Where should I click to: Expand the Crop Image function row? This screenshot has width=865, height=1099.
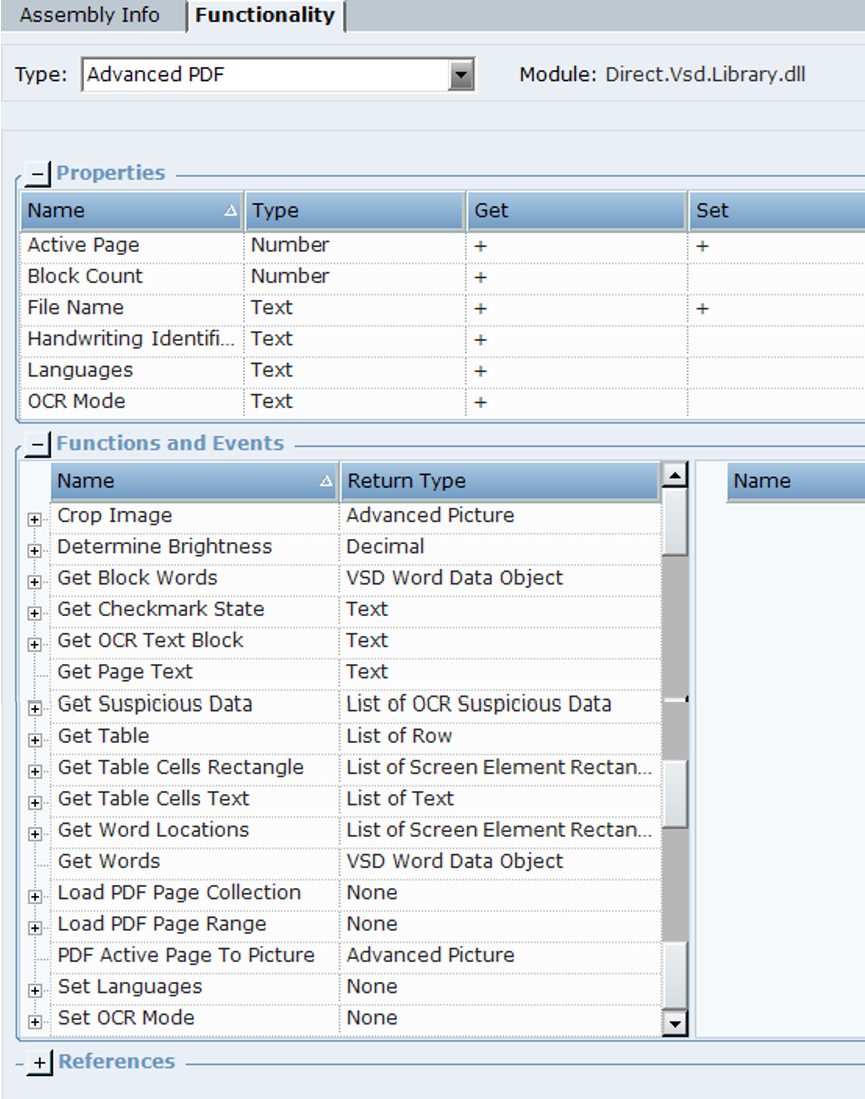click(35, 519)
